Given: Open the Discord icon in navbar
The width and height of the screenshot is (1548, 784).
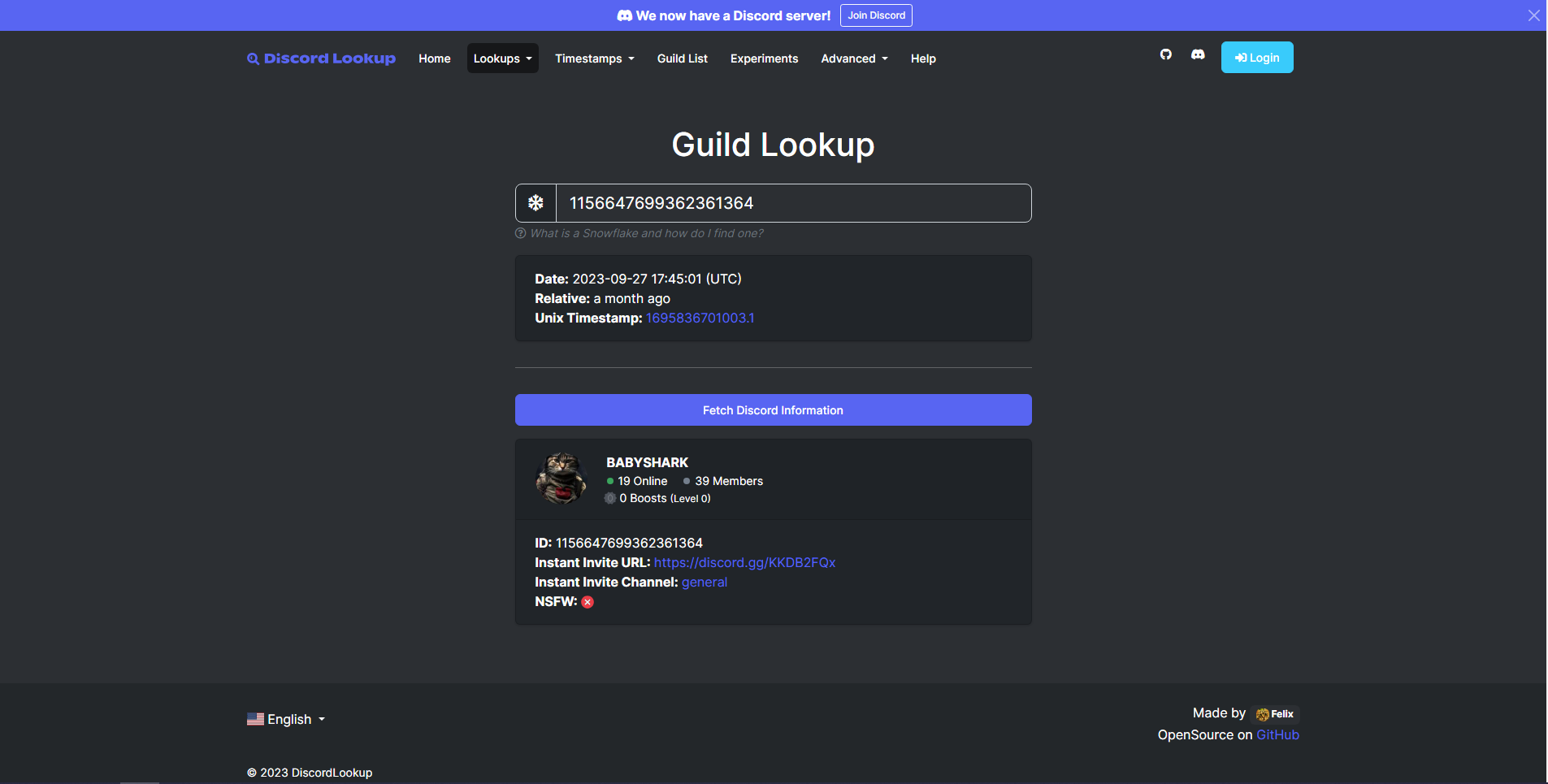Looking at the screenshot, I should [1198, 54].
